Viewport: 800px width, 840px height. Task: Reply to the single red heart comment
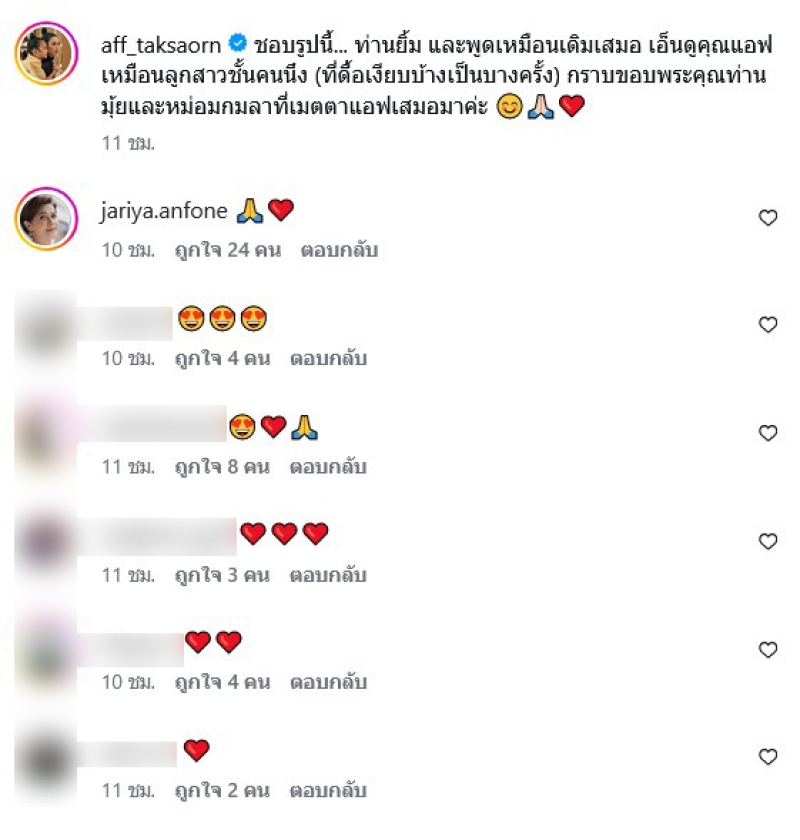click(328, 791)
